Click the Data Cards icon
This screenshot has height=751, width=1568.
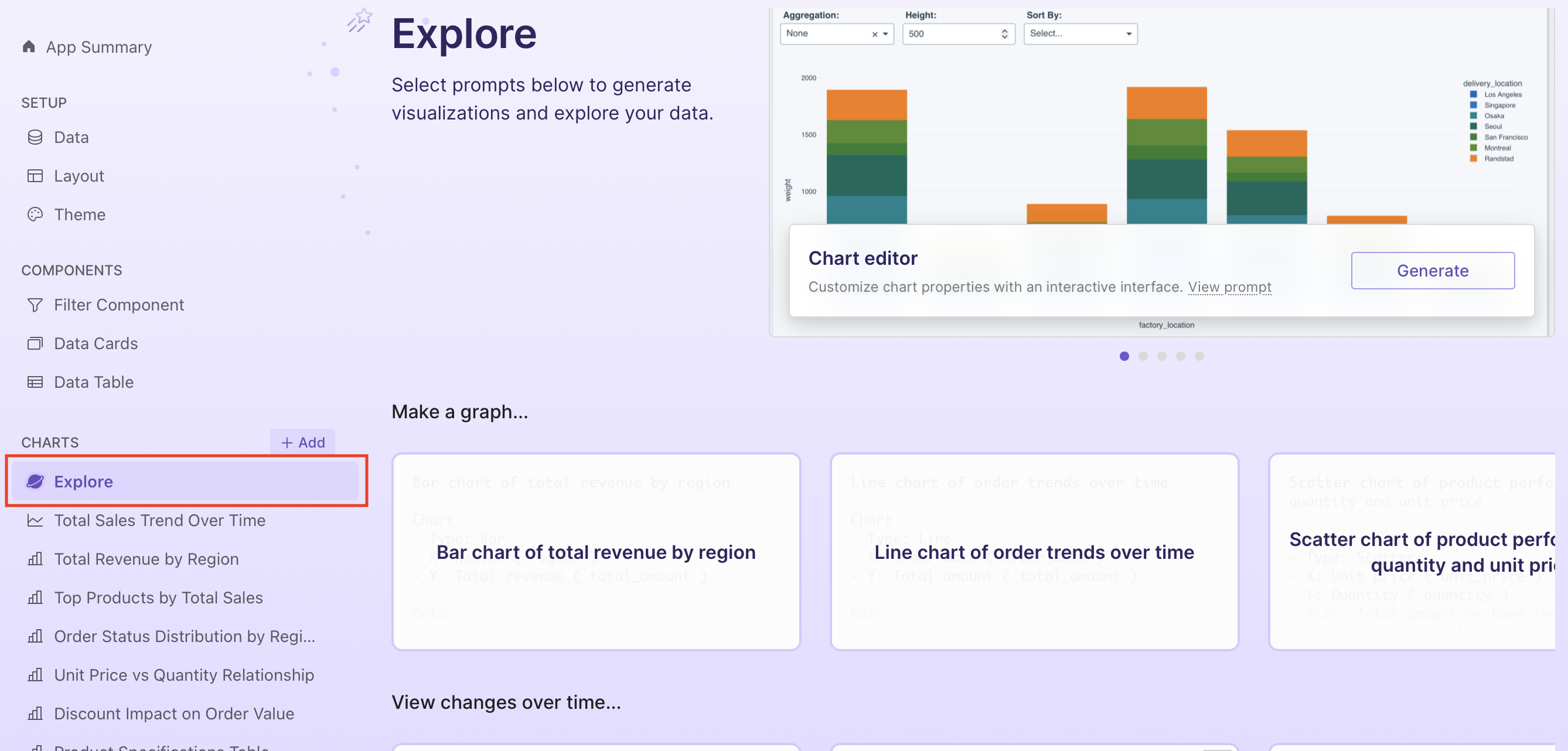click(35, 343)
